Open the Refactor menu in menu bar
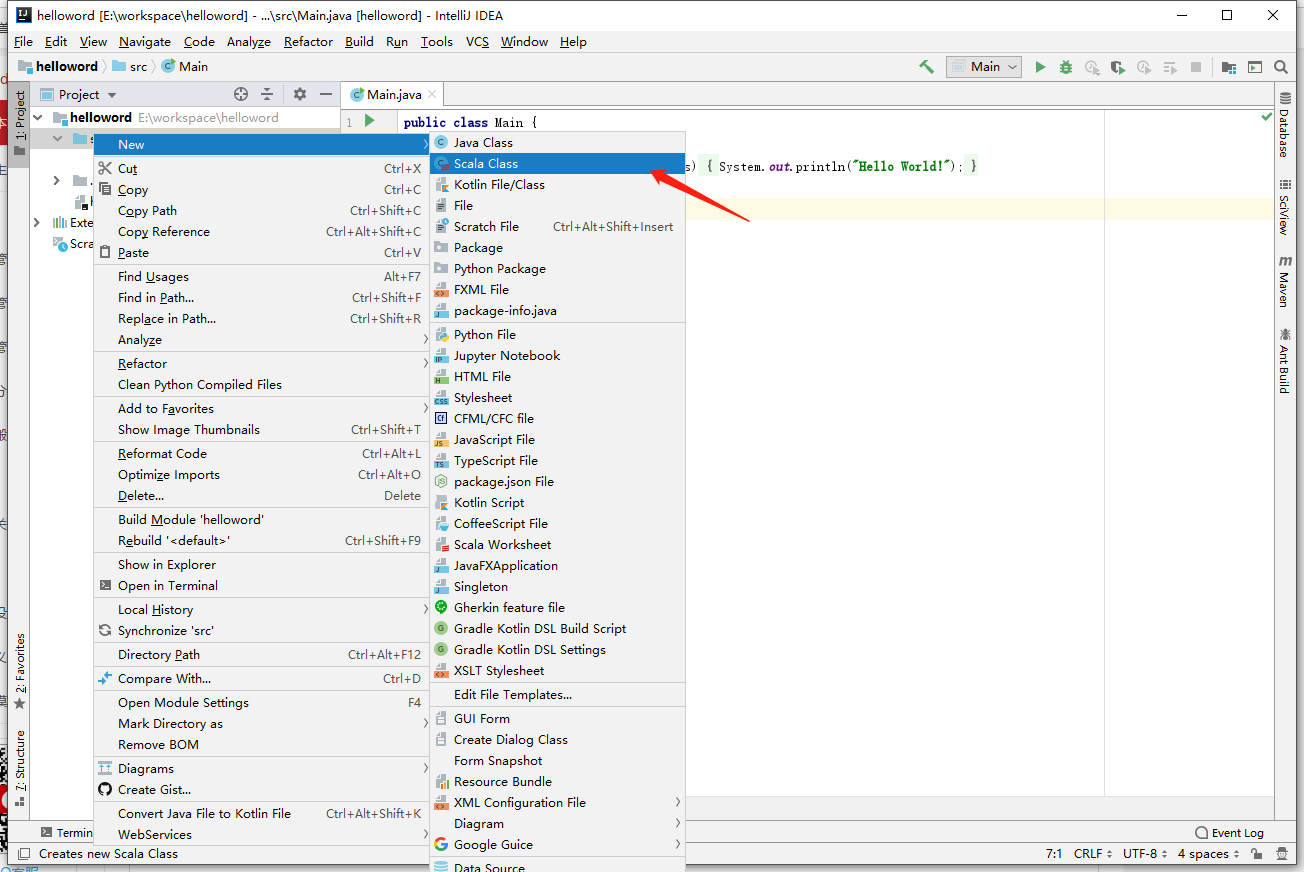Image resolution: width=1304 pixels, height=872 pixels. coord(308,41)
